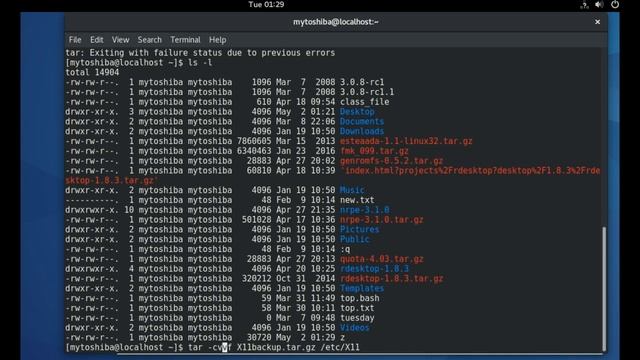Close the terminal window with X button
Screen dimensions: 640x360
[597, 22]
